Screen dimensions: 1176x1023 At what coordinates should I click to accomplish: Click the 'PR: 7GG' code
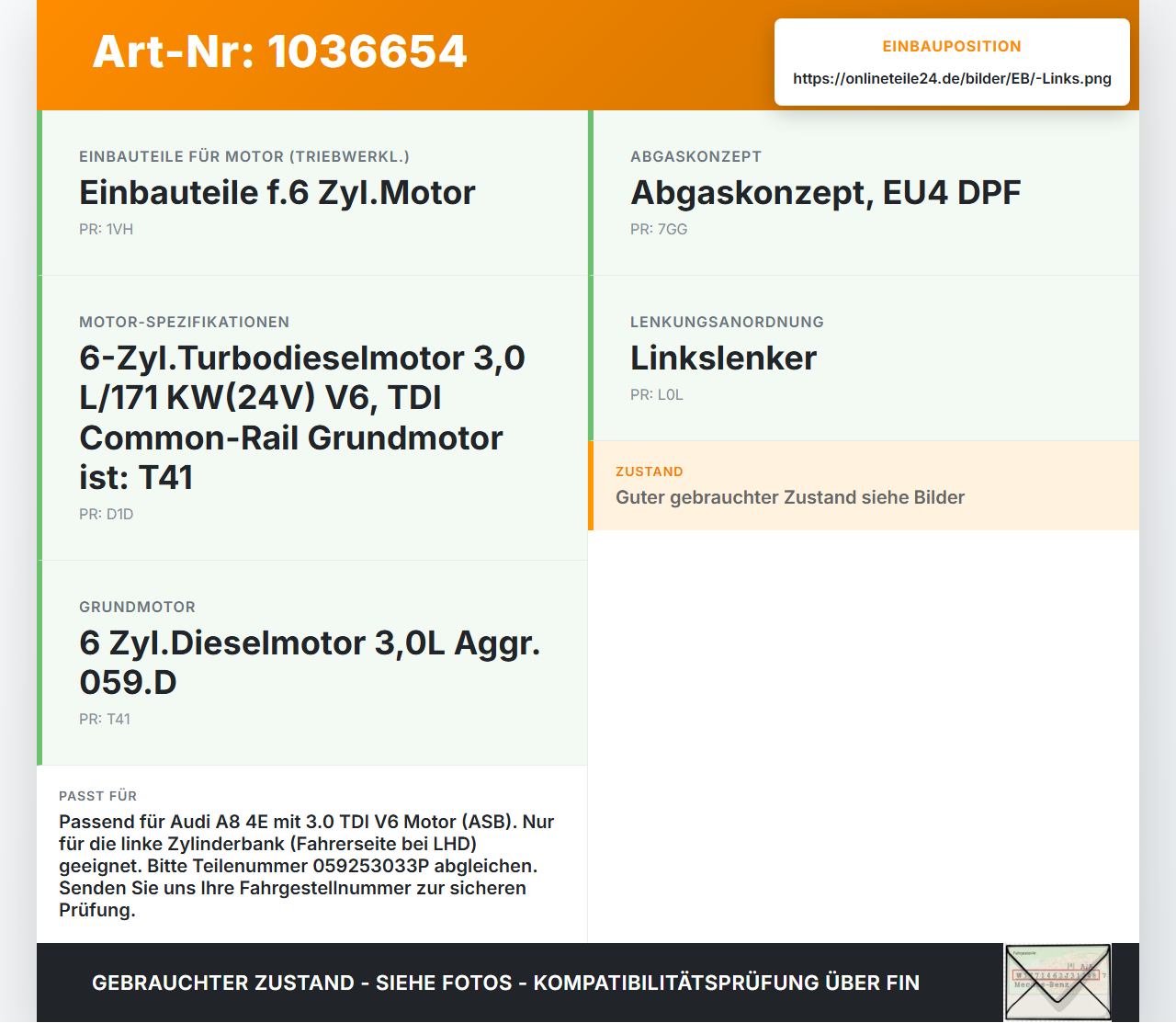click(x=659, y=230)
